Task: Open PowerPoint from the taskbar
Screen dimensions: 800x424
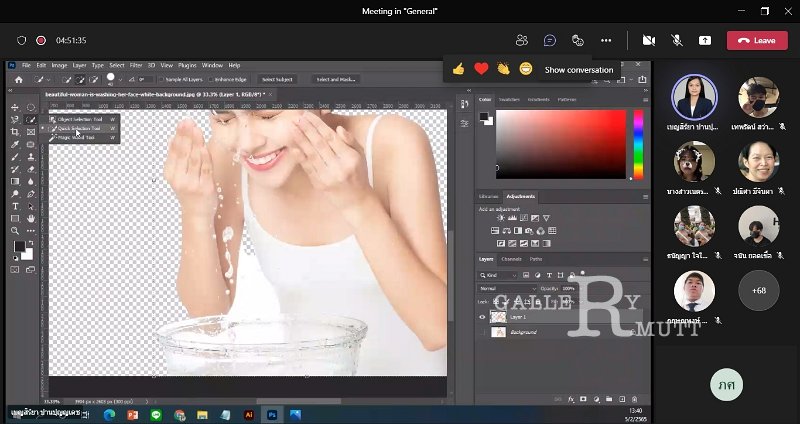Action: click(x=133, y=415)
